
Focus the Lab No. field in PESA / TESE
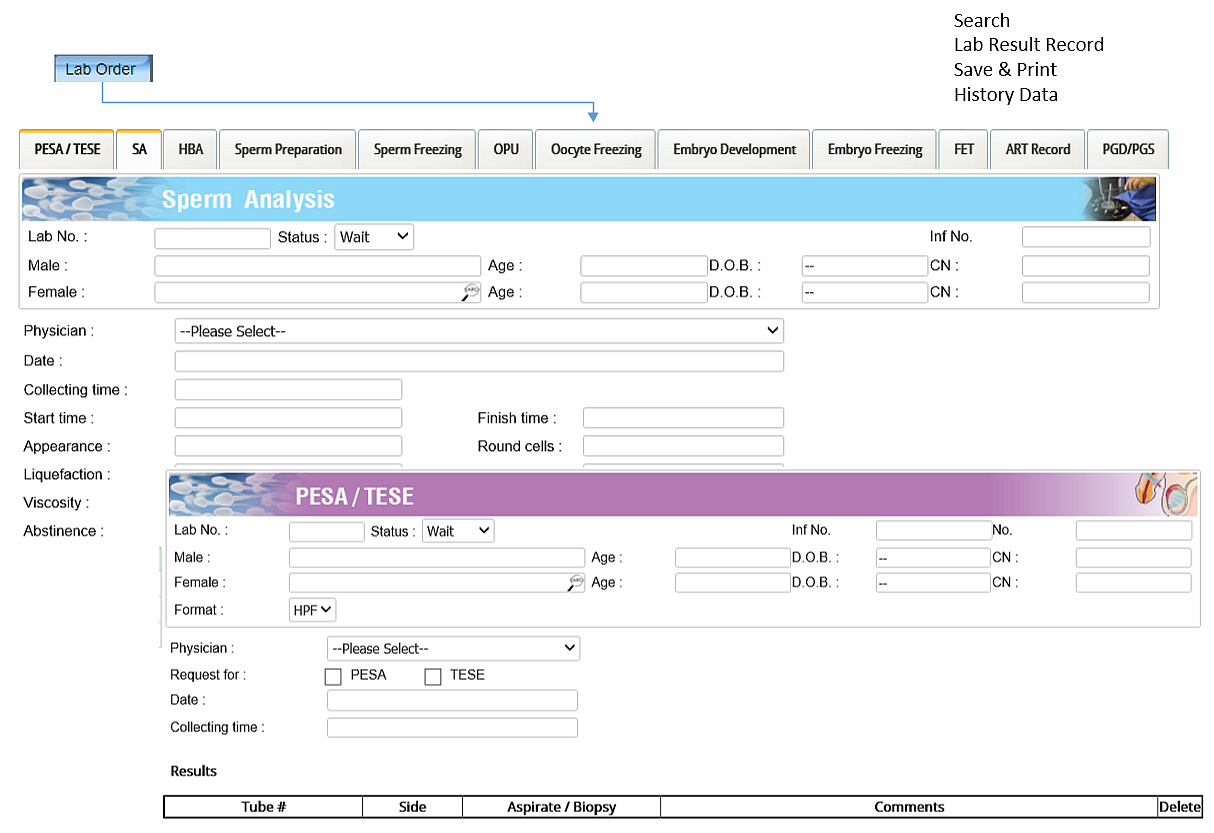click(327, 531)
